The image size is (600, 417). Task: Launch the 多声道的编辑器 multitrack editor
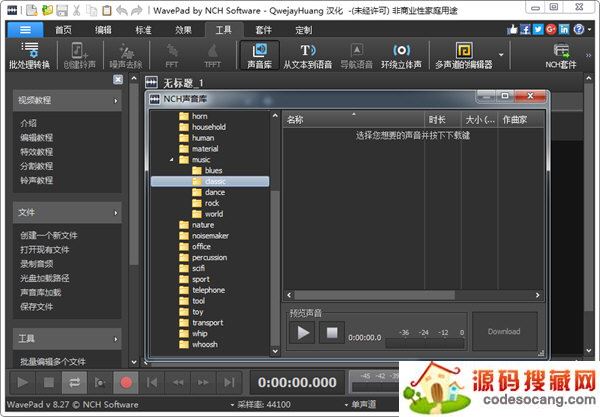coord(464,56)
